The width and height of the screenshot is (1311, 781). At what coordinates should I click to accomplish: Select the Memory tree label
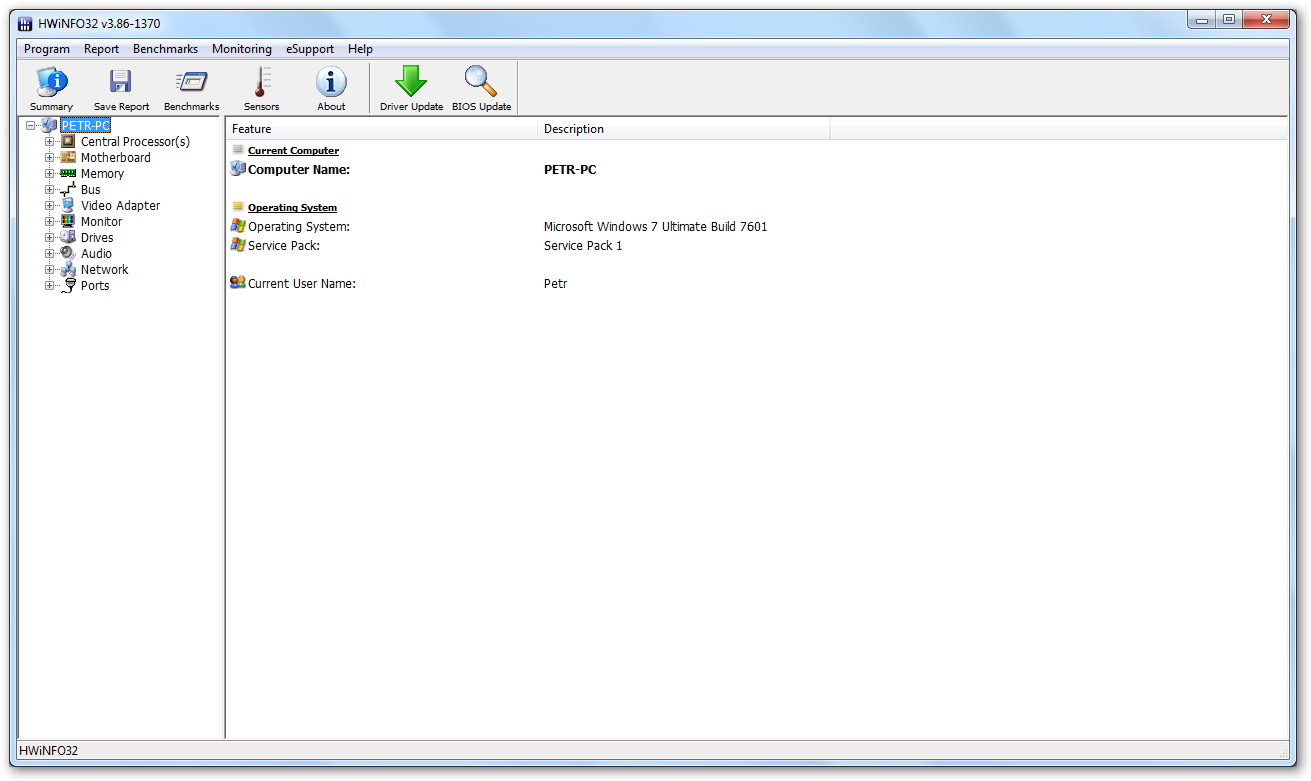click(x=102, y=174)
